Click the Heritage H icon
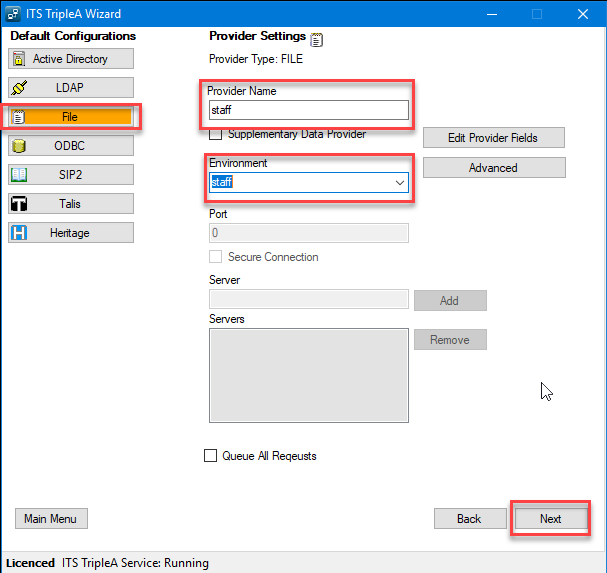607x573 pixels. click(x=18, y=233)
